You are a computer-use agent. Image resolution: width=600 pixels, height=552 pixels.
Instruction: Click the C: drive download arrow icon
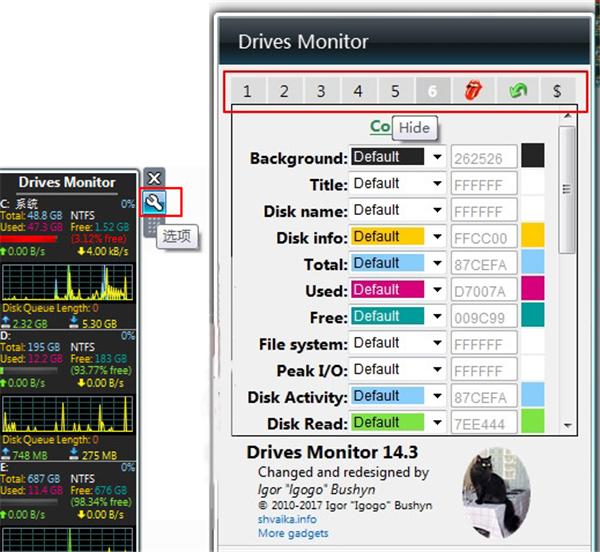pos(81,251)
